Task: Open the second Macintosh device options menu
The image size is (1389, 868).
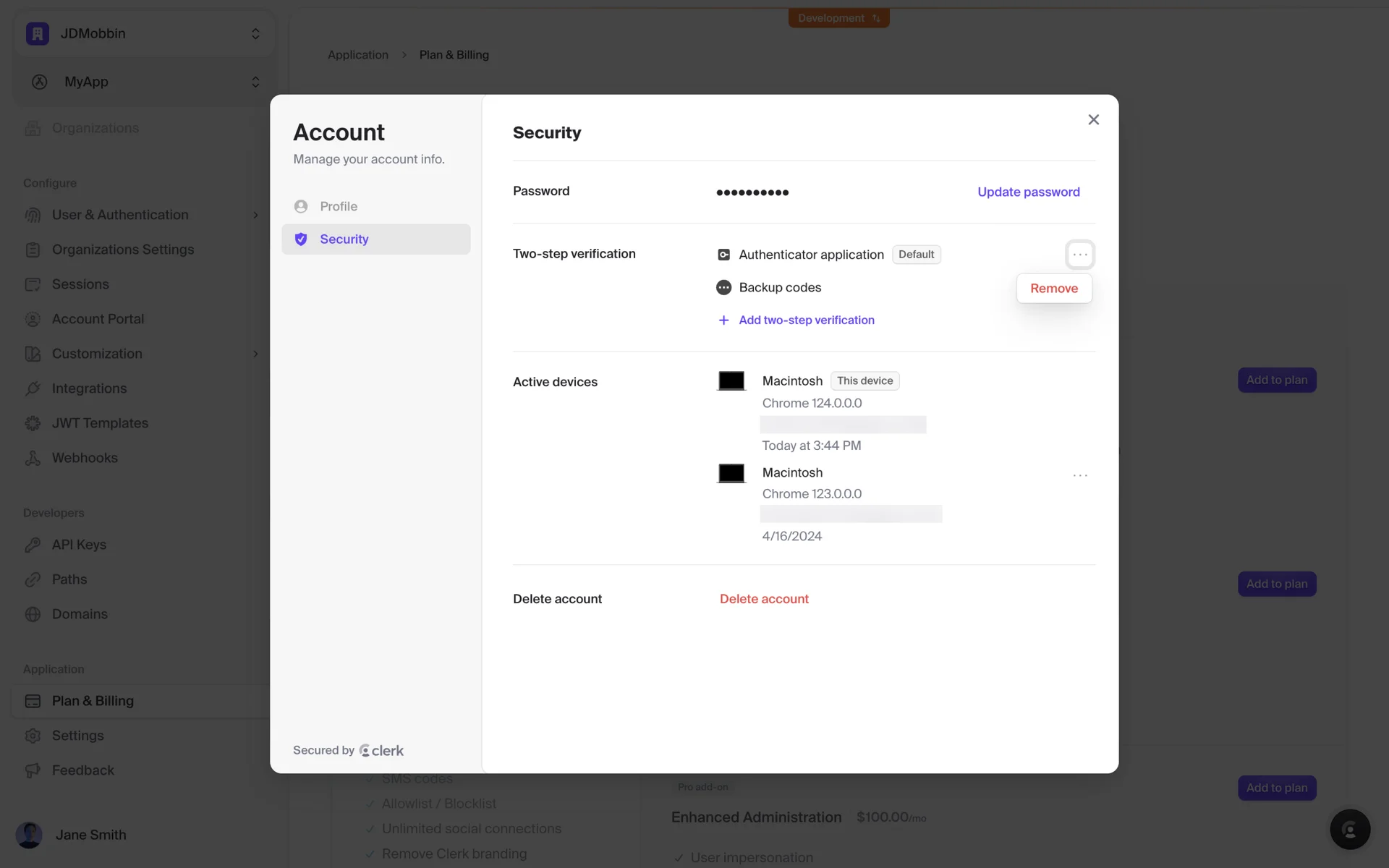Action: click(1079, 475)
